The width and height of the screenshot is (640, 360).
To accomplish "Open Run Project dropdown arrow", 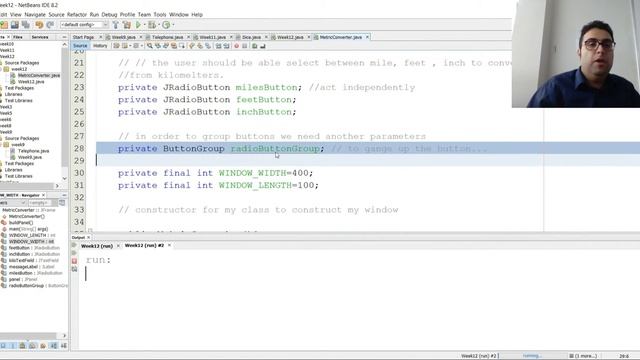I will (144, 25).
